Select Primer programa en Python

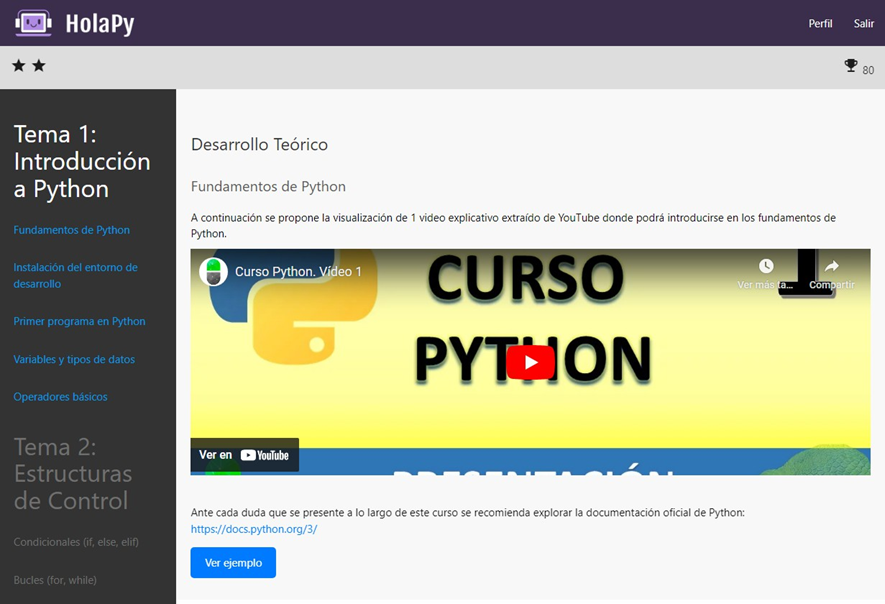click(79, 322)
